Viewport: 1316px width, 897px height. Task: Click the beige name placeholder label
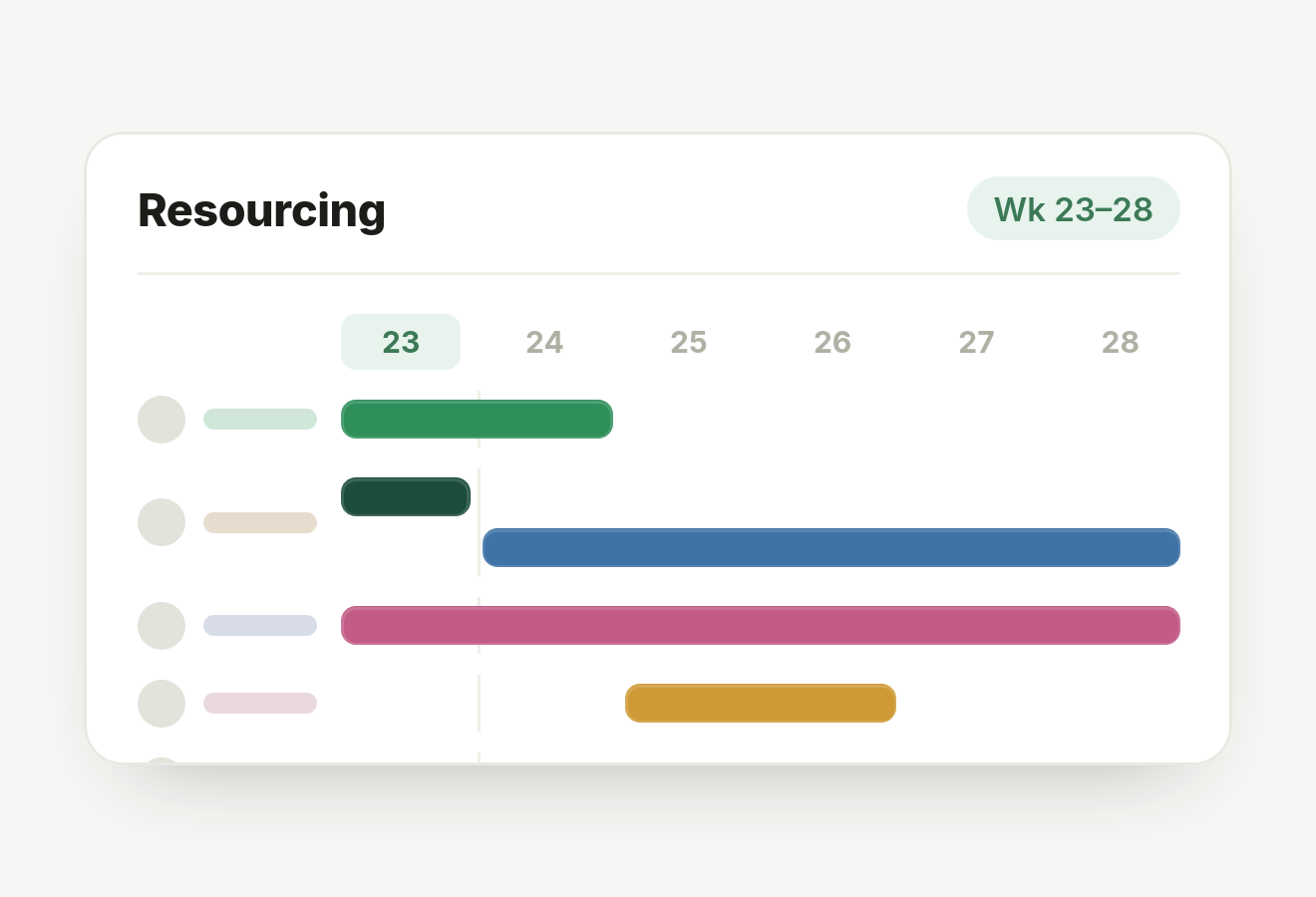260,522
